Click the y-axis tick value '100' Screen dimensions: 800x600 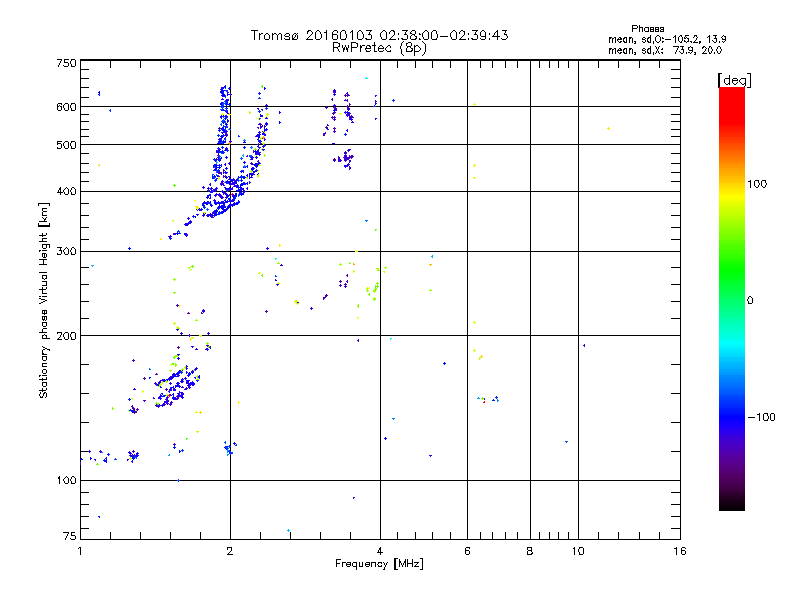tap(66, 480)
